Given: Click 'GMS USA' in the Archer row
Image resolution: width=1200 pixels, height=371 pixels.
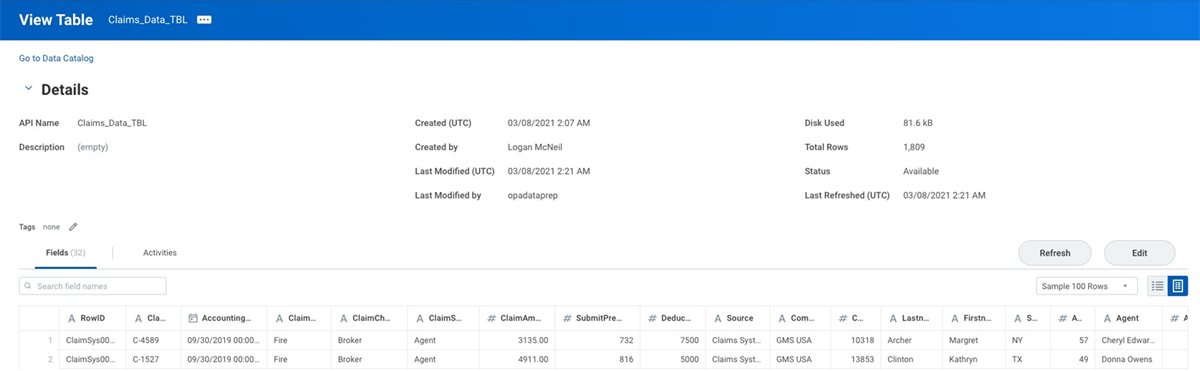Looking at the screenshot, I should click(x=794, y=340).
